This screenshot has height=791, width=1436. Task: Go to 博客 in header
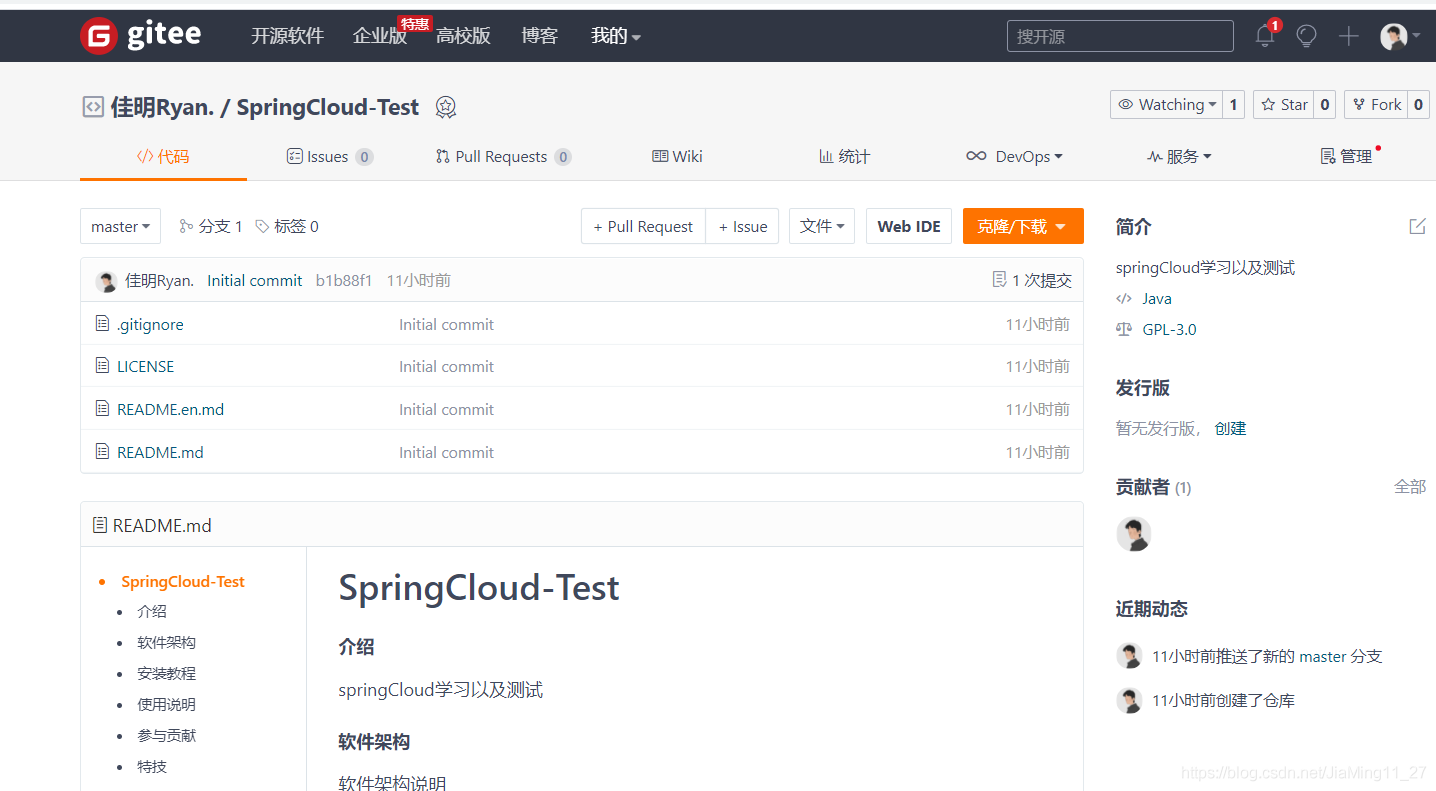(539, 36)
